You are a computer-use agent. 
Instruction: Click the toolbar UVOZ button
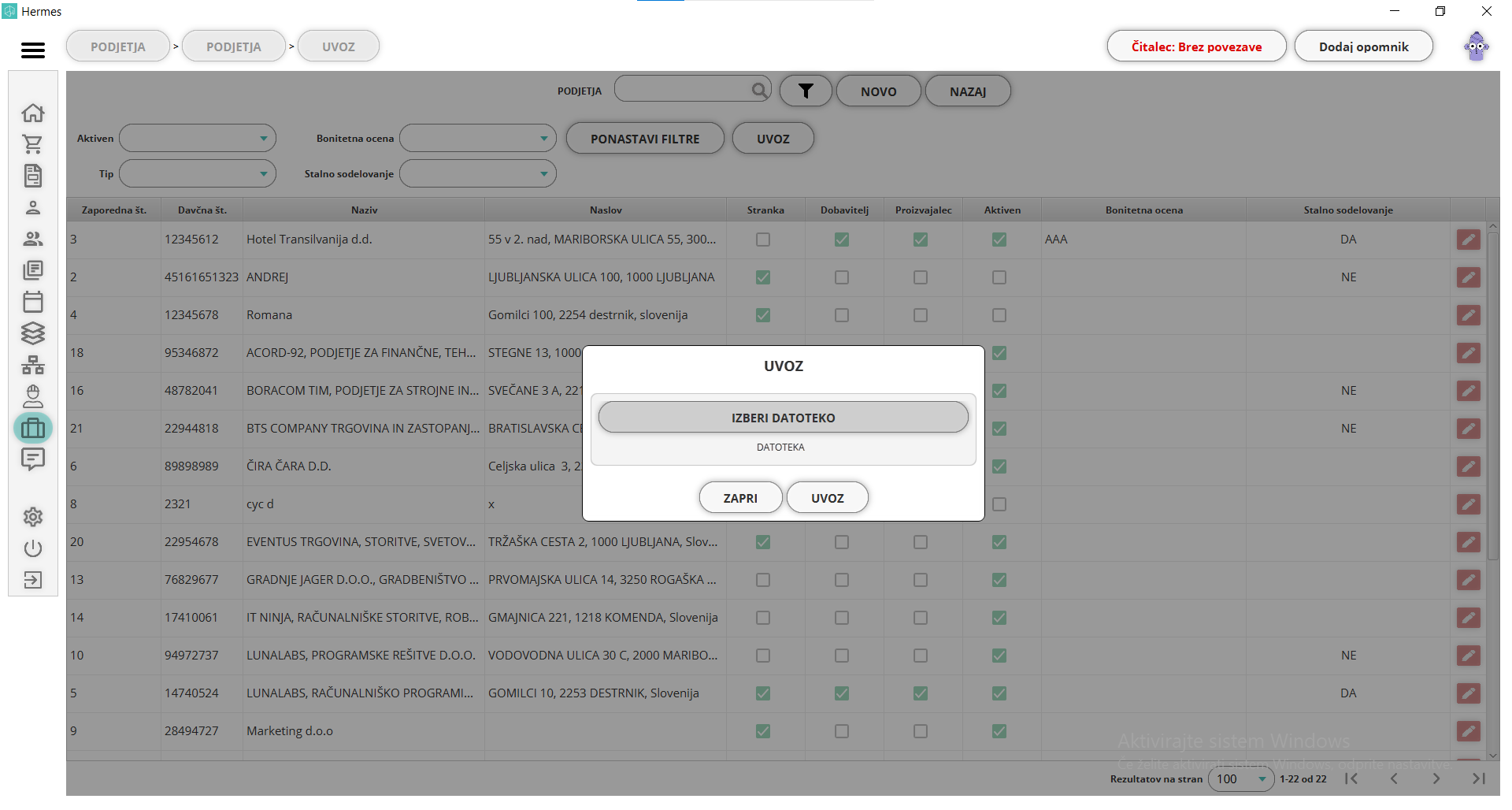coord(773,139)
